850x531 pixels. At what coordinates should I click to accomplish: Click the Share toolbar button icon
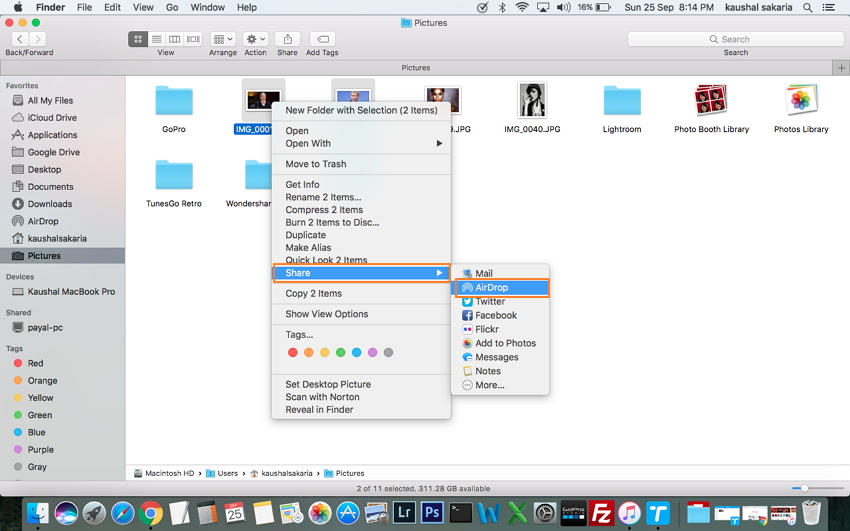[x=287, y=39]
